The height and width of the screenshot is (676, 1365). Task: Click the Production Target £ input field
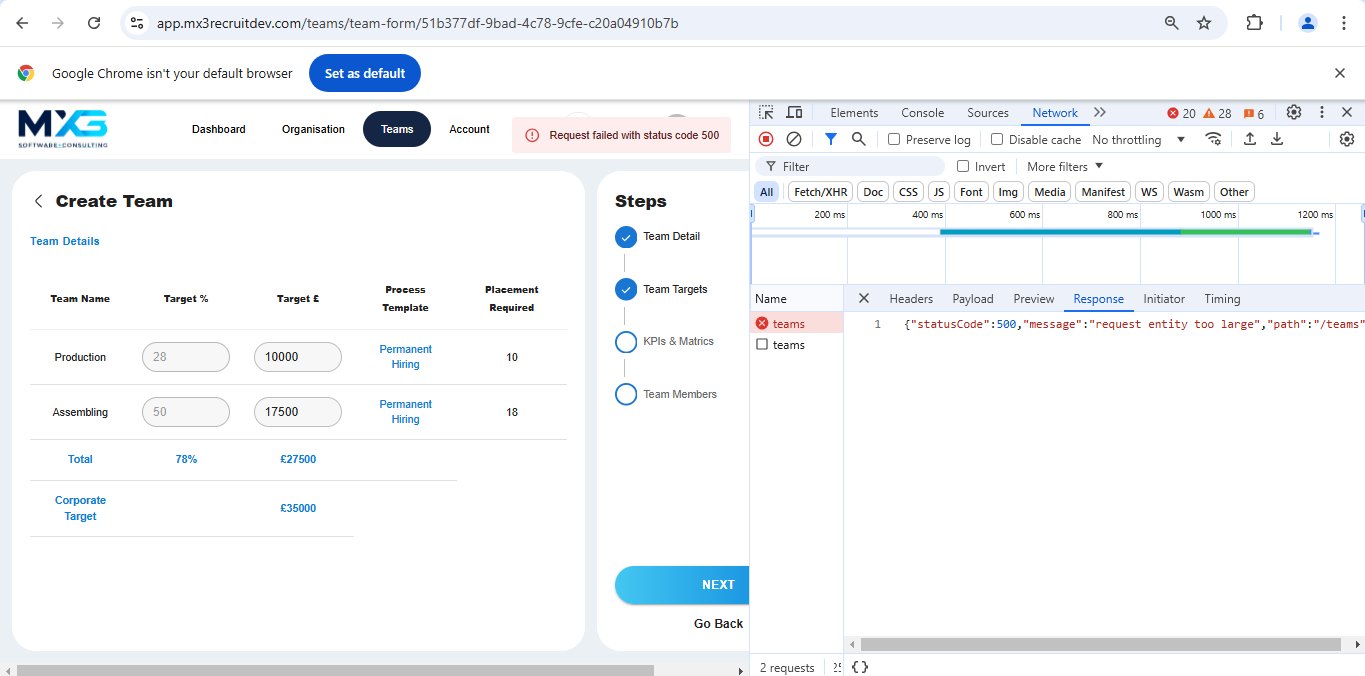(x=298, y=357)
